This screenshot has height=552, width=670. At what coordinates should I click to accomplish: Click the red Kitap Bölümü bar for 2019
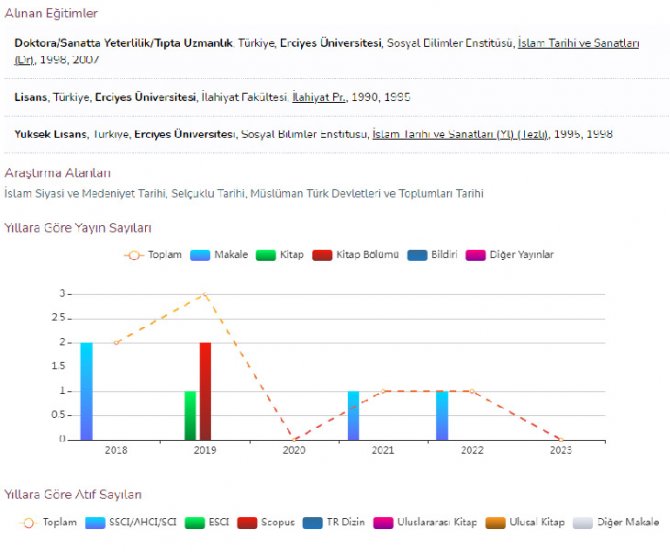(205, 391)
